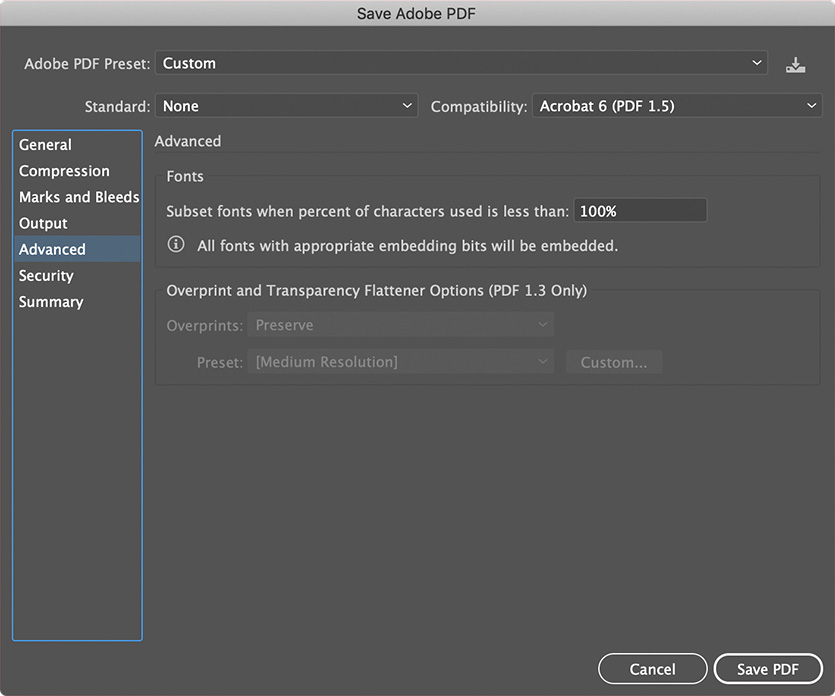Click the subset fonts 100% input field
The width and height of the screenshot is (835, 696).
click(x=640, y=211)
